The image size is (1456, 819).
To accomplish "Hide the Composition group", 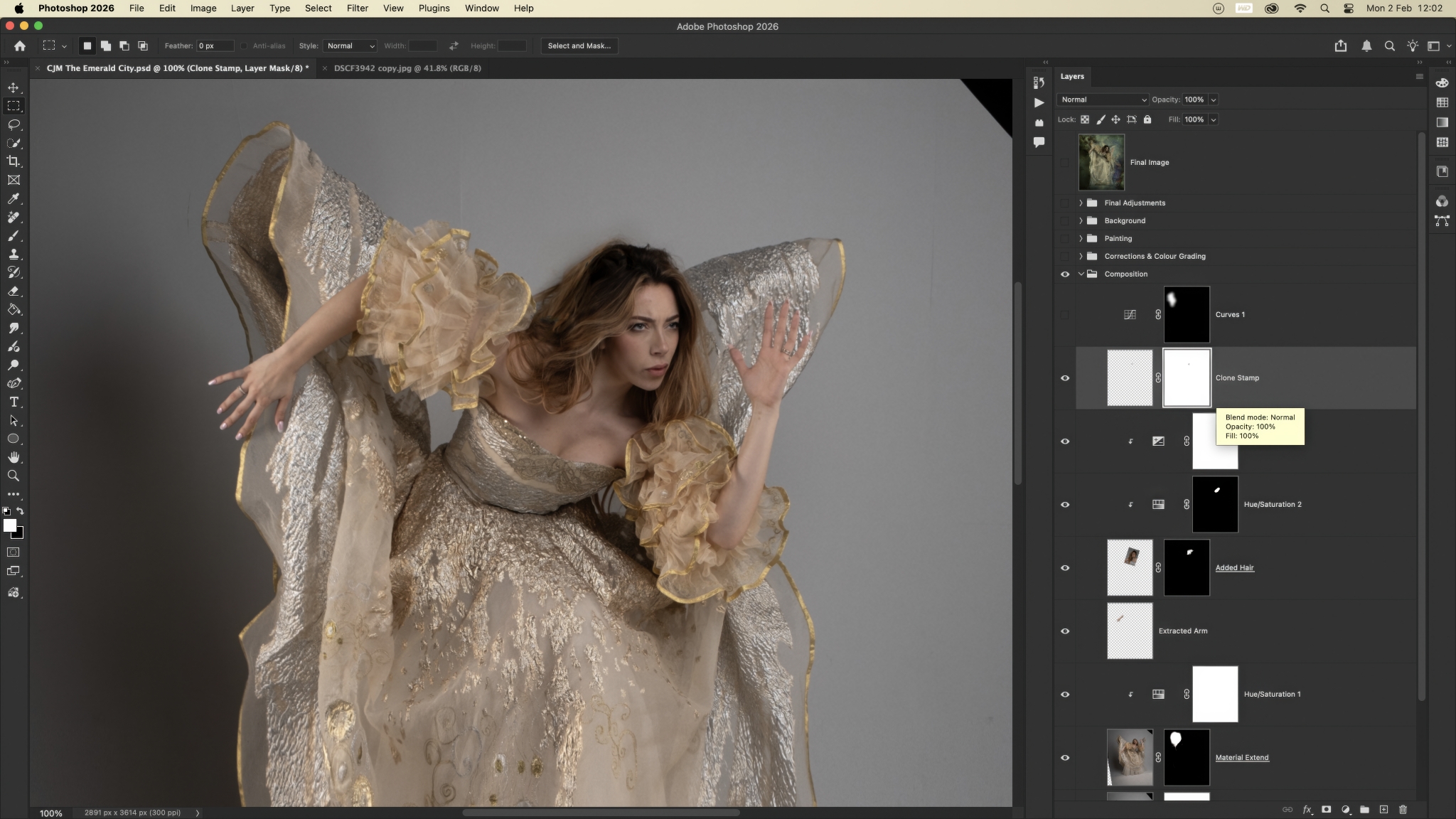I will pos(1064,274).
